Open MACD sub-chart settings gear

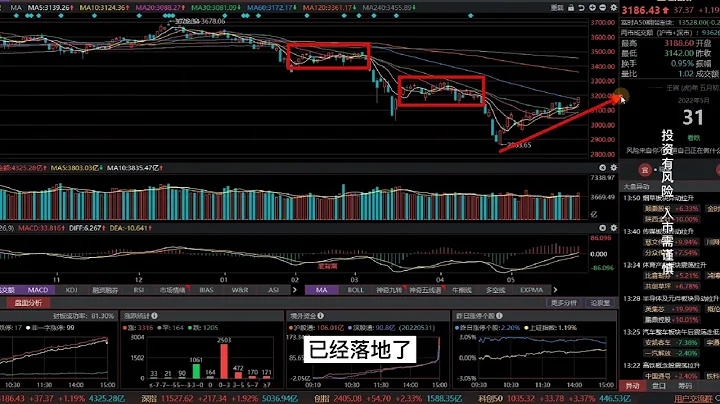click(x=613, y=228)
